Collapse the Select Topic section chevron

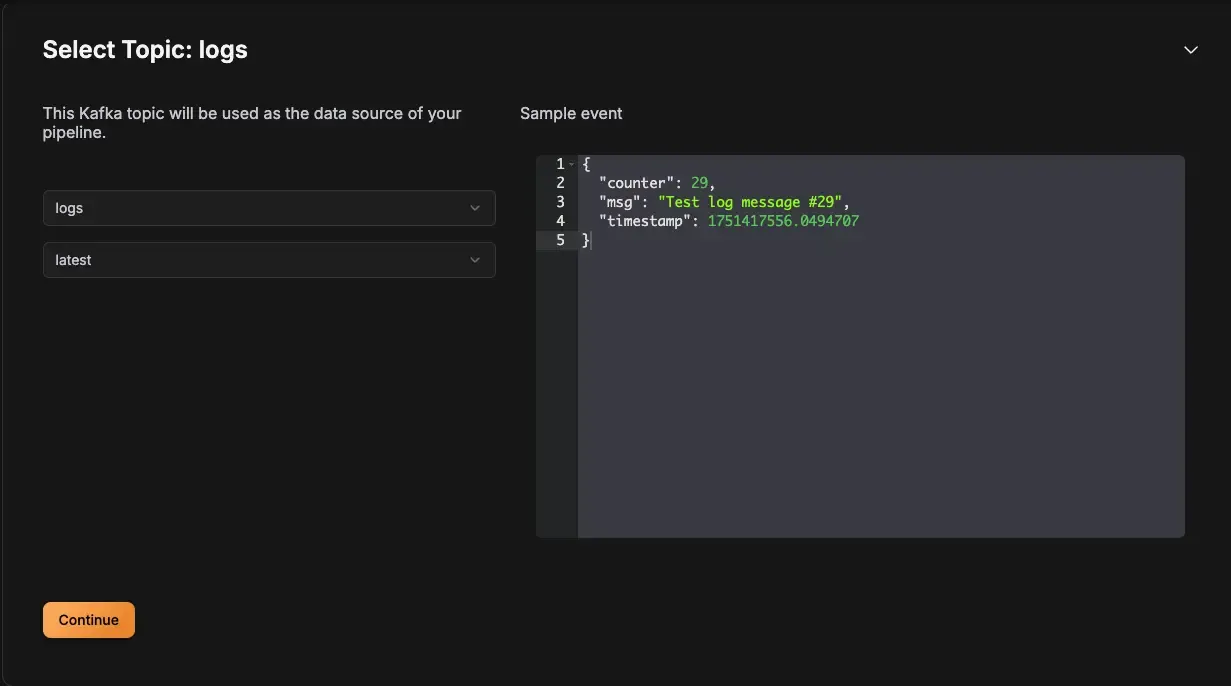coord(1190,50)
